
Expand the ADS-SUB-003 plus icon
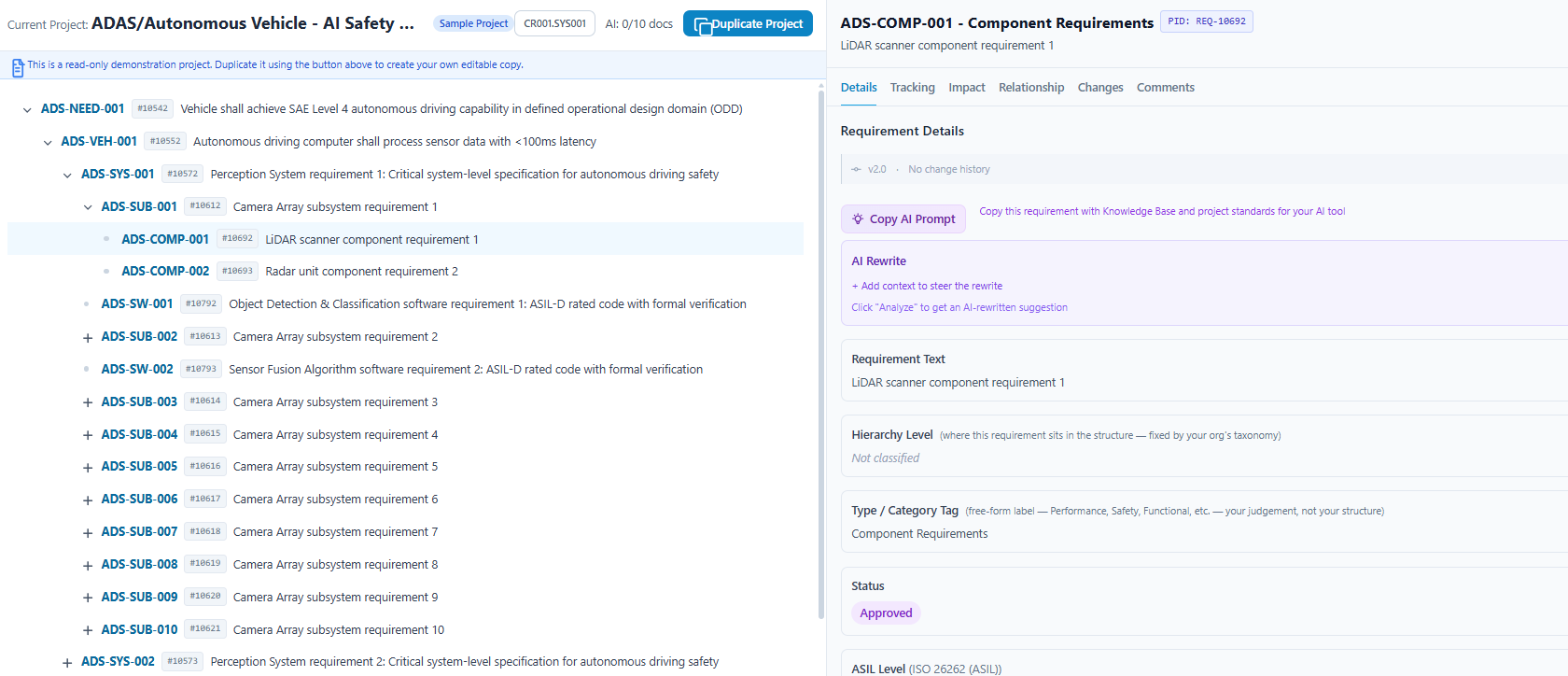coord(88,402)
